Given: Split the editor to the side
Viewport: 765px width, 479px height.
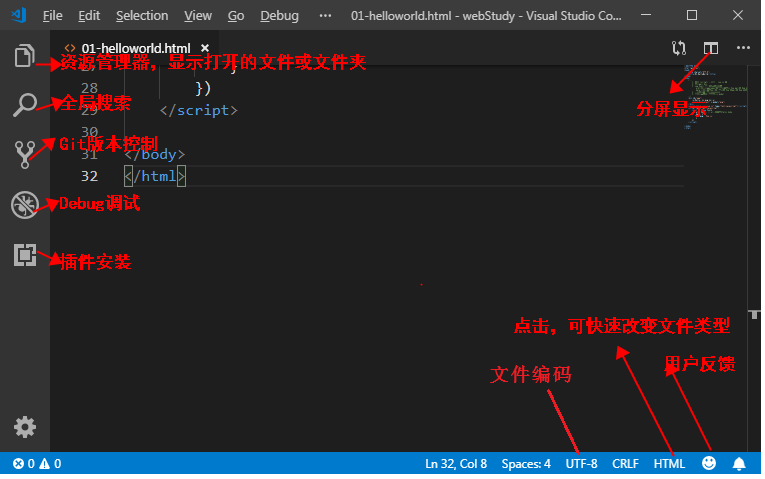Looking at the screenshot, I should [x=710, y=48].
